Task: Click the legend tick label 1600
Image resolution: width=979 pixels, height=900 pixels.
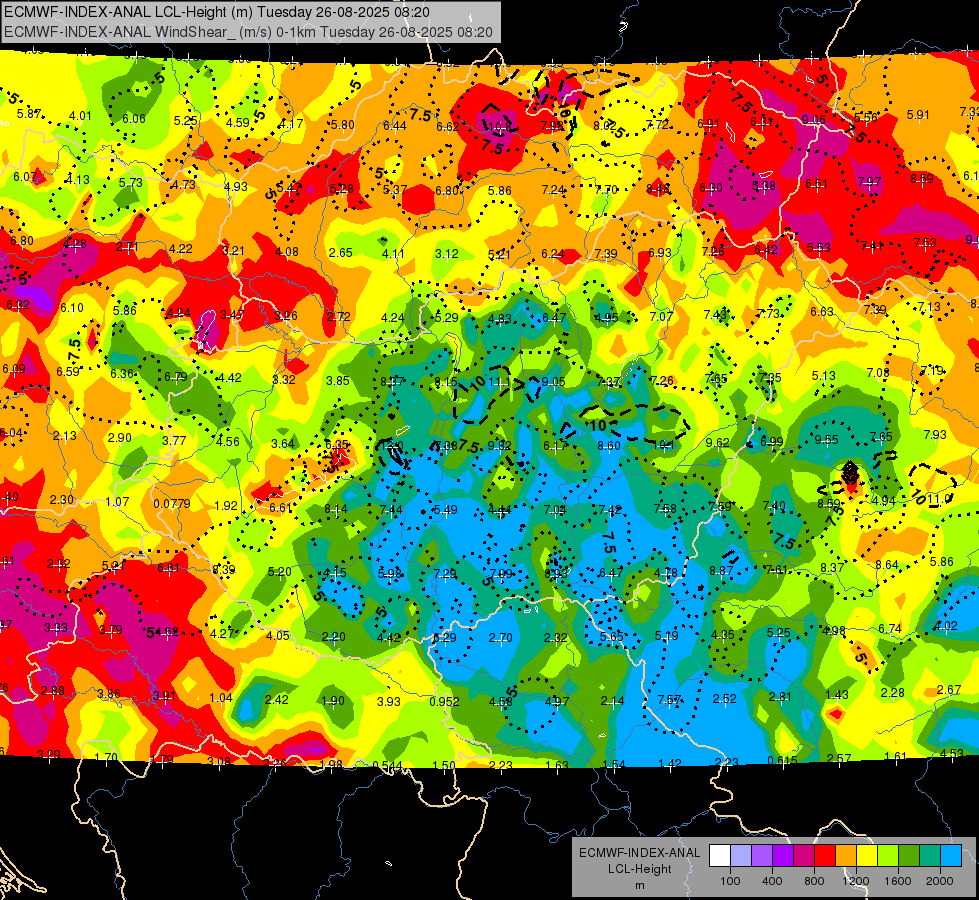Action: [x=897, y=881]
